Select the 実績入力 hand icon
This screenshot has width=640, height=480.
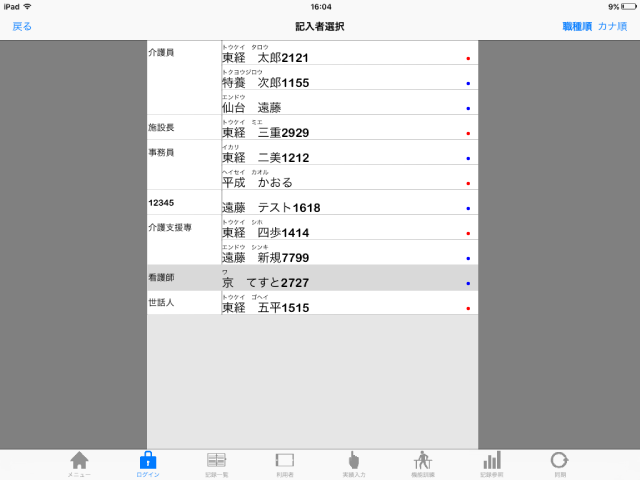(353, 463)
